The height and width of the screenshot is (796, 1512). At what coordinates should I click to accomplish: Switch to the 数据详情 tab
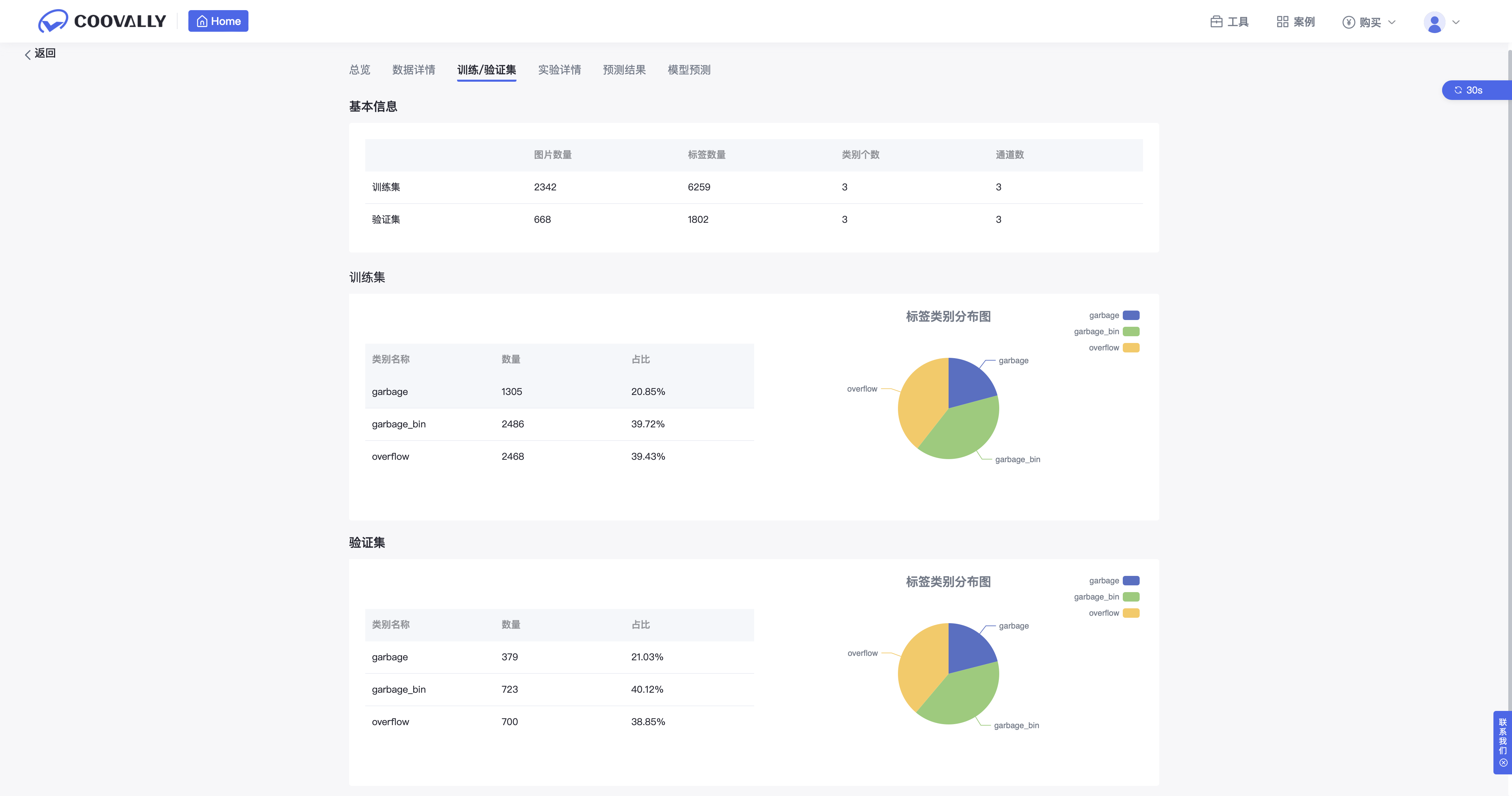[x=413, y=70]
